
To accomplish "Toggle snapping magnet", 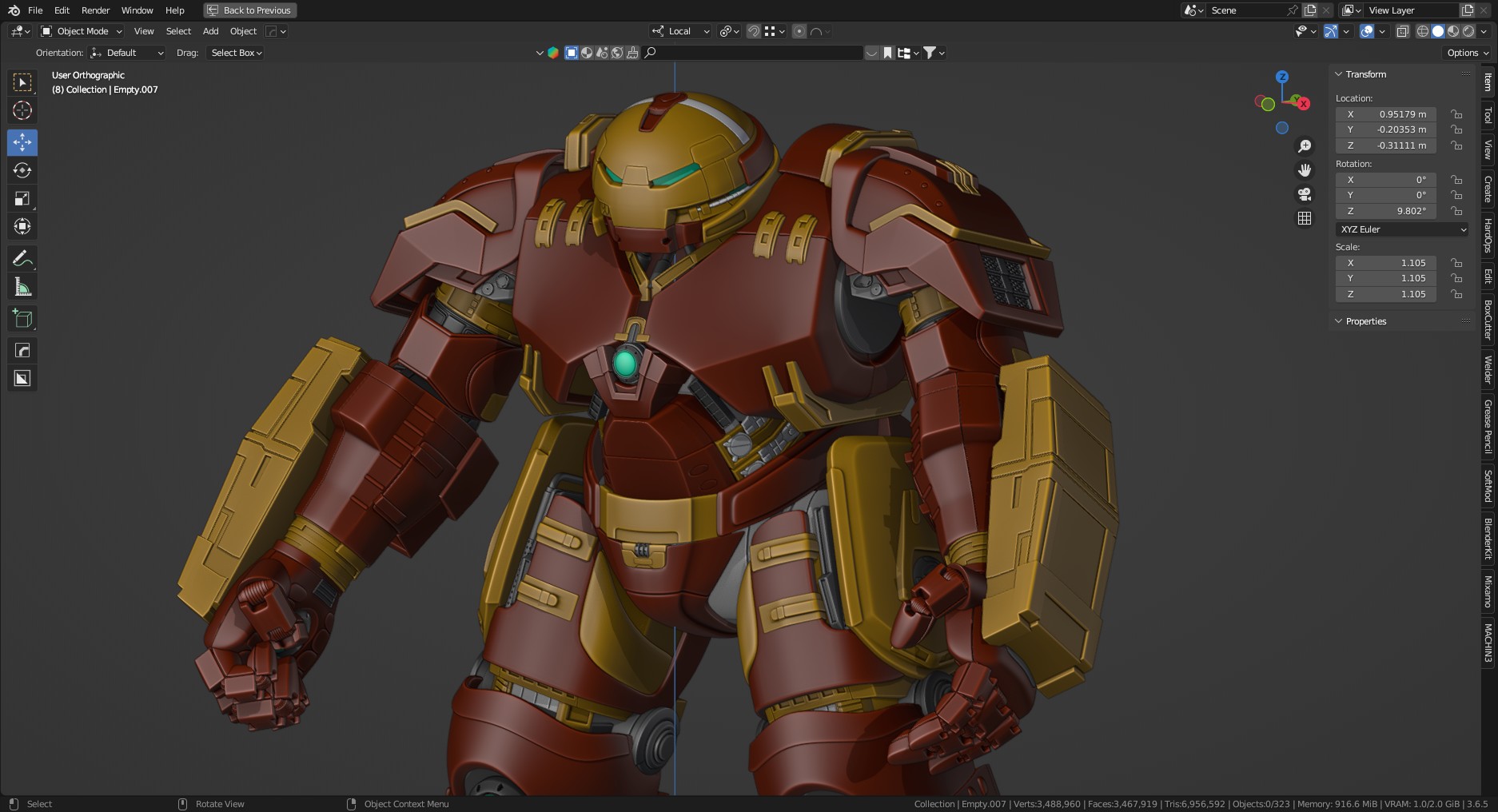I will click(x=754, y=31).
